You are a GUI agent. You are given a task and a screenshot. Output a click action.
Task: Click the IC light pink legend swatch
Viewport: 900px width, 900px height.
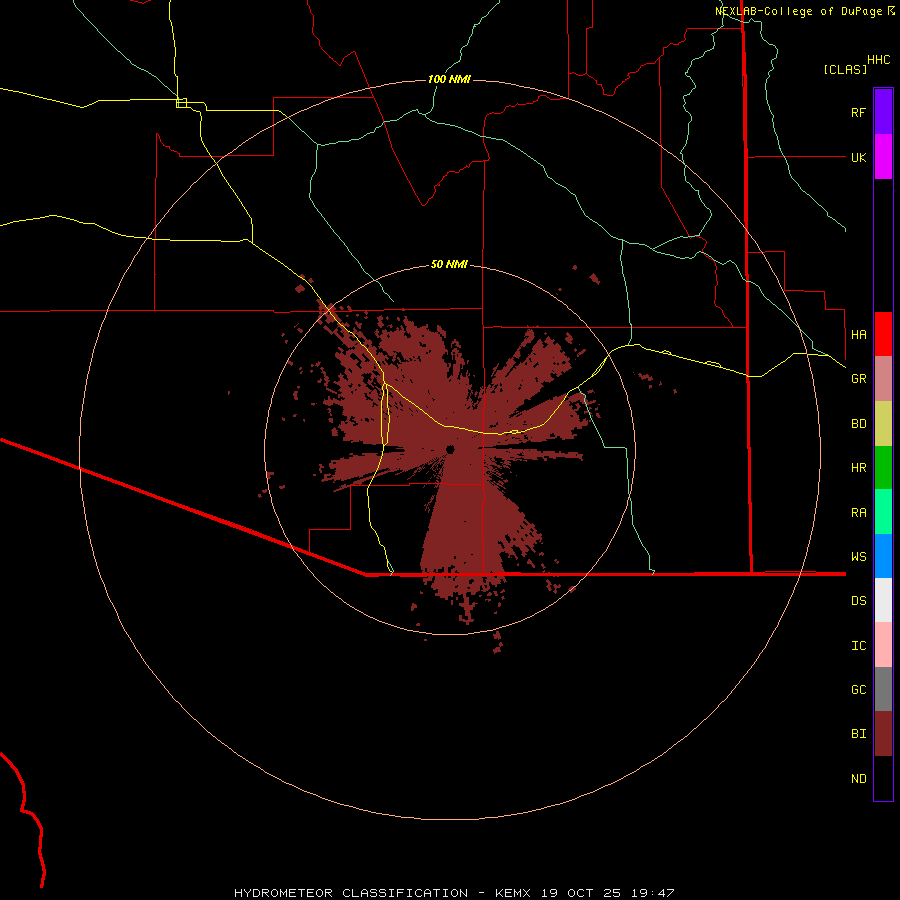click(883, 645)
